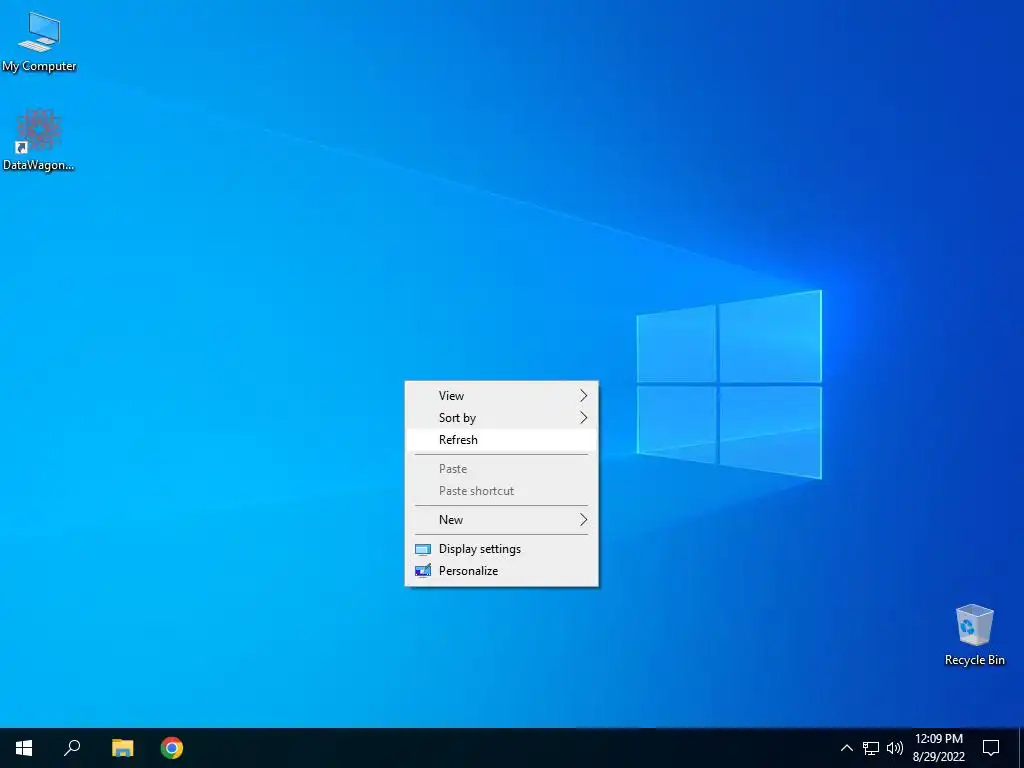Choose Refresh from context menu
1024x768 pixels.
[x=502, y=440]
